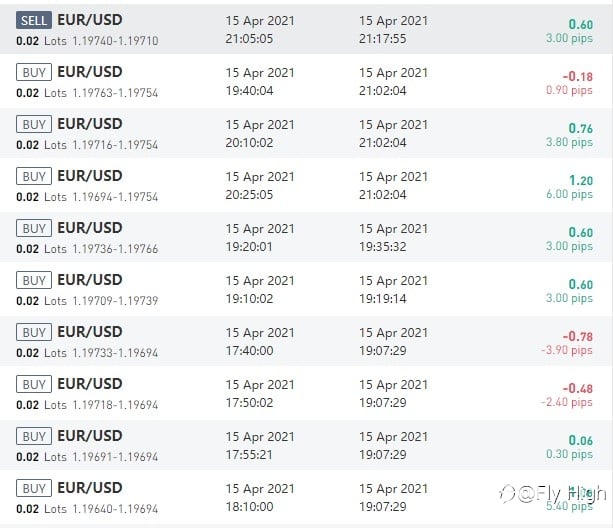Image resolution: width=613 pixels, height=528 pixels.
Task: Click BUY badge of trade opened 19:40:04
Action: 34,72
